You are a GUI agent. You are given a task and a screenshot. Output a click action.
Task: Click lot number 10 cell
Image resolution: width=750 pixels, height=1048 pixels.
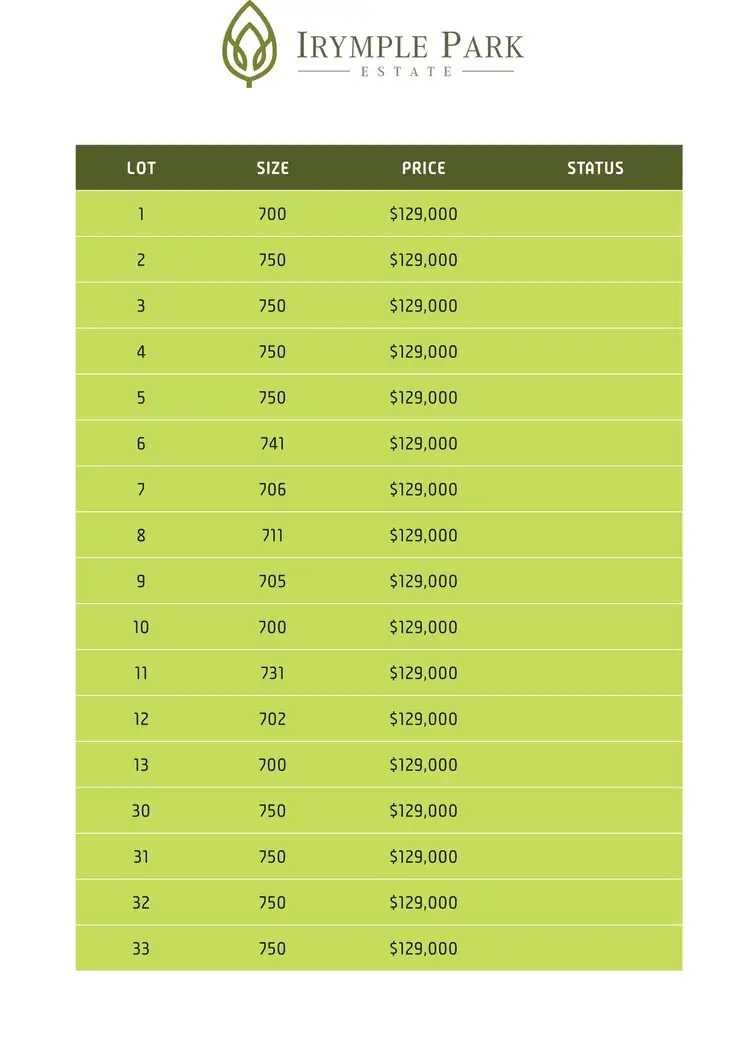pos(141,627)
